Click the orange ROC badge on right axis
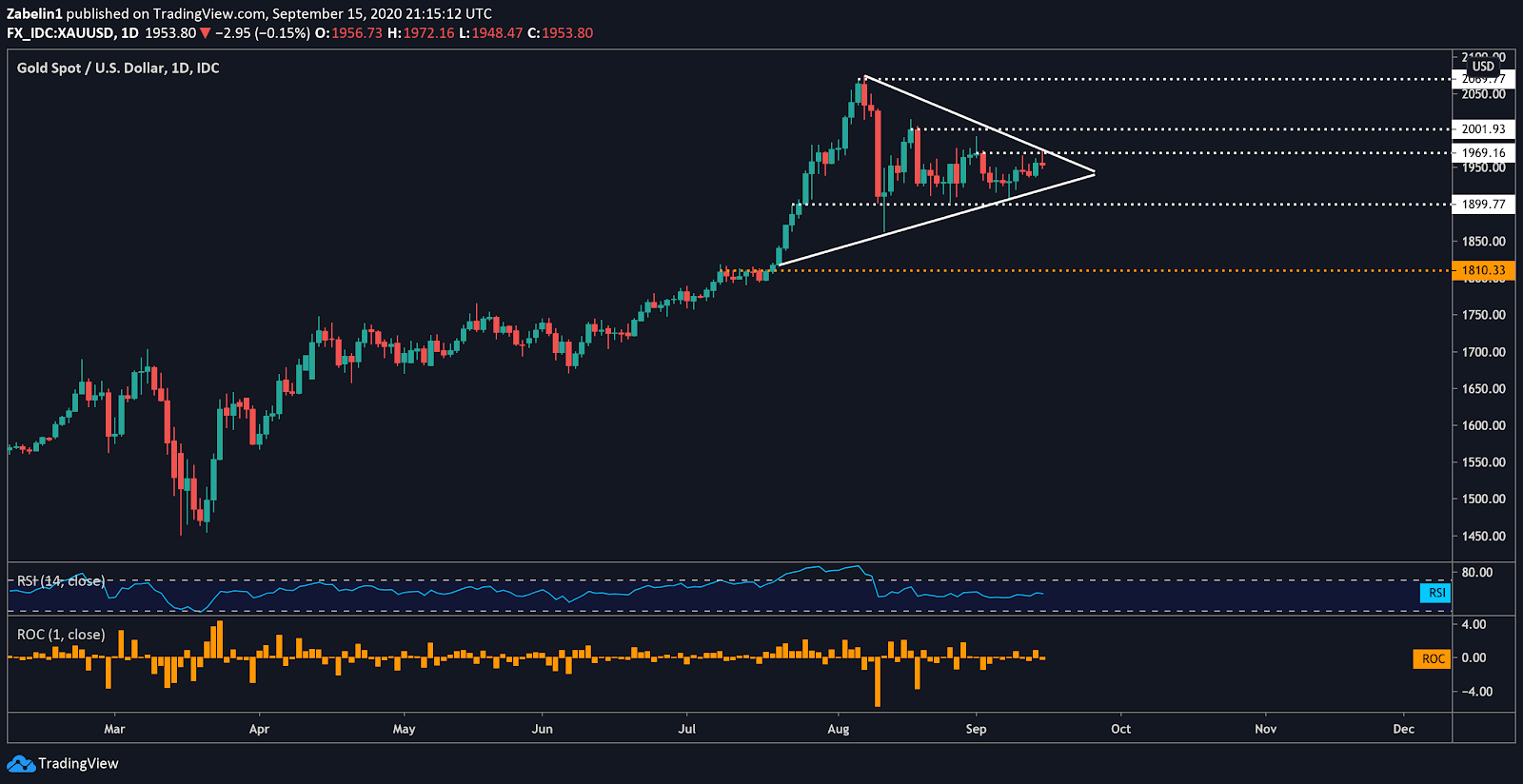This screenshot has width=1523, height=784. point(1432,658)
